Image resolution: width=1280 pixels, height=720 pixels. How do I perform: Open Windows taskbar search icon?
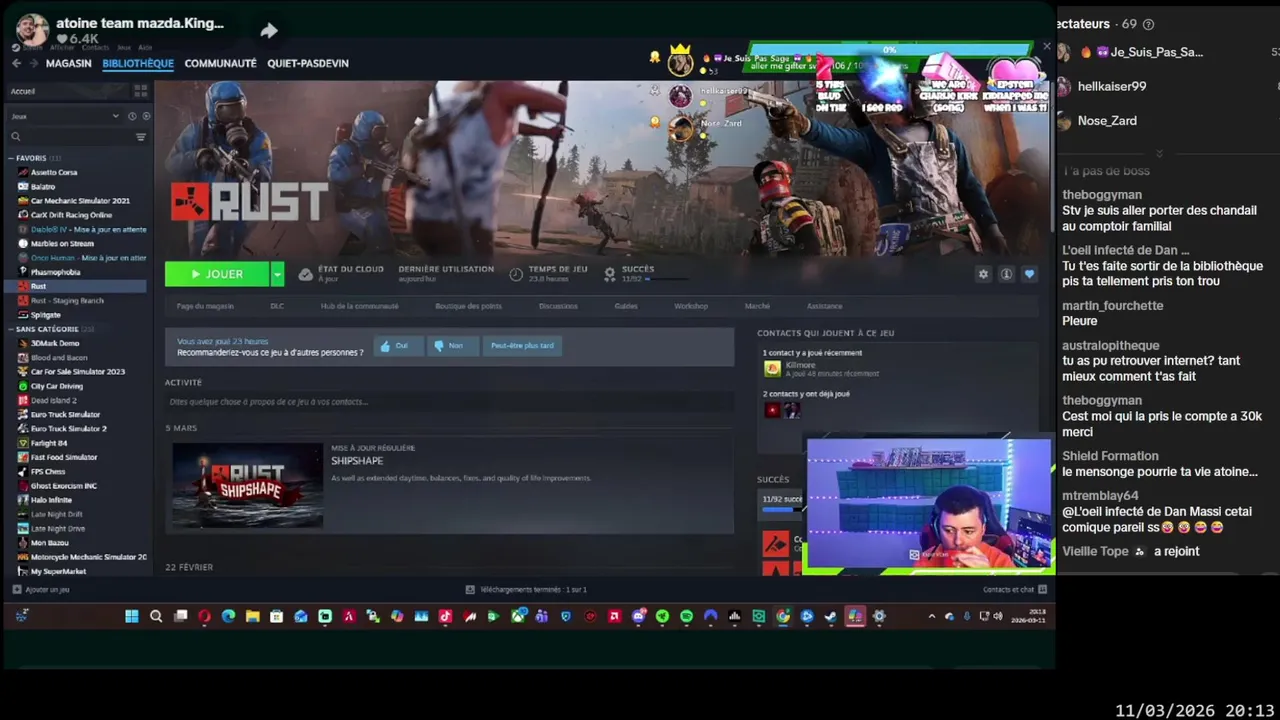(x=156, y=616)
